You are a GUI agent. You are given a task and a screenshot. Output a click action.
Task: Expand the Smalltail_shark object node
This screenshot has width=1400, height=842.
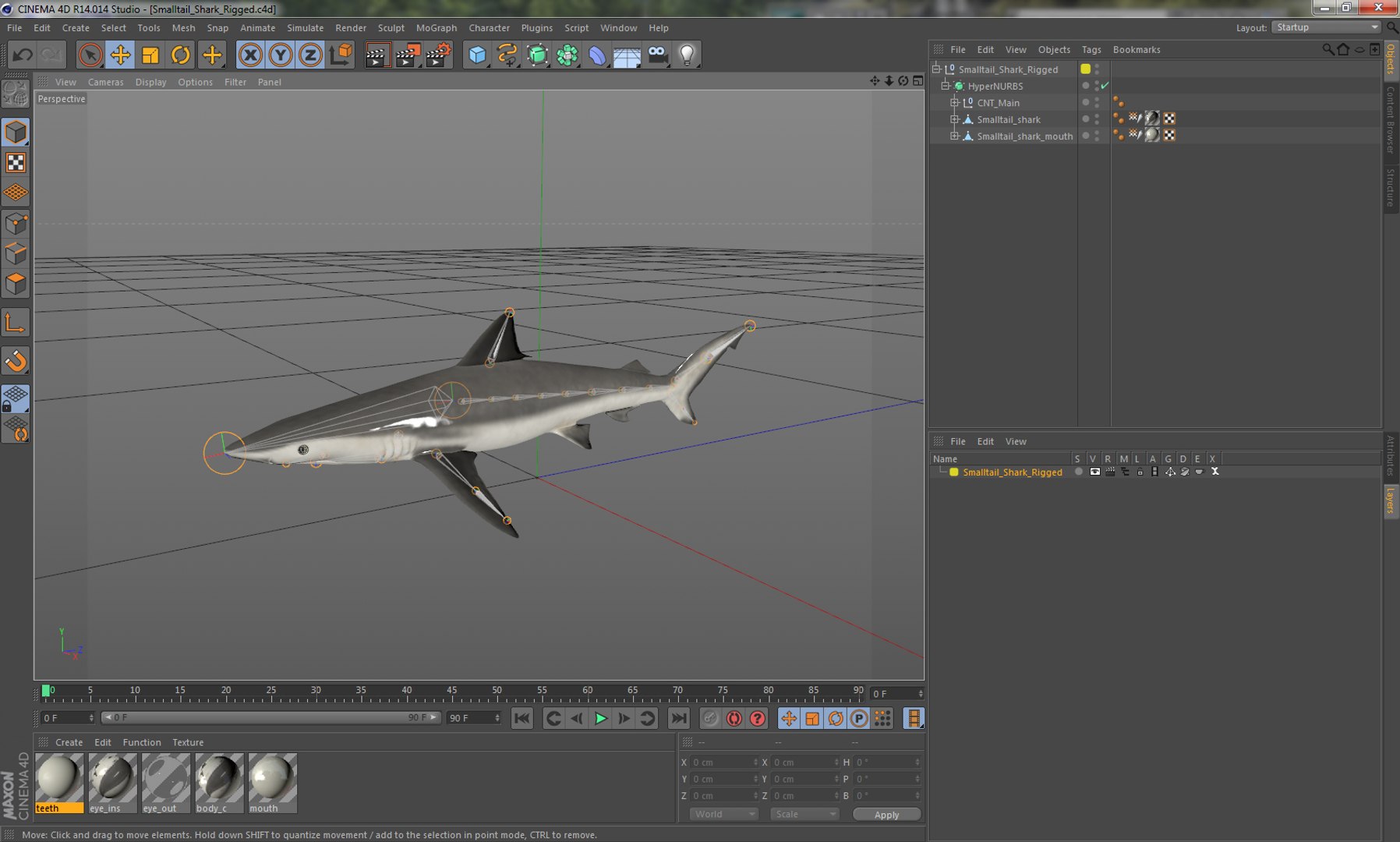pyautogui.click(x=954, y=119)
